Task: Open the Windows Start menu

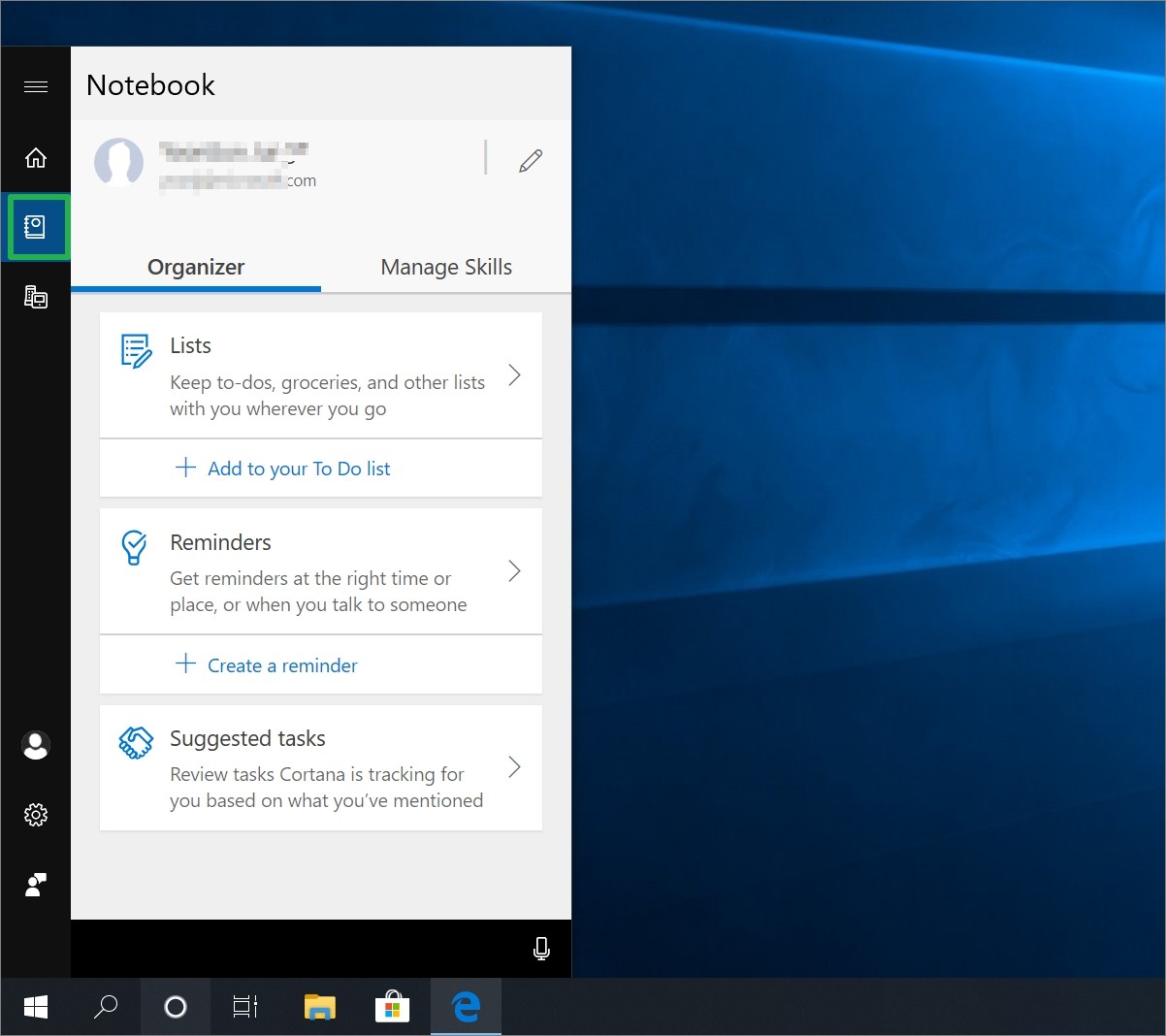Action: tap(36, 1007)
